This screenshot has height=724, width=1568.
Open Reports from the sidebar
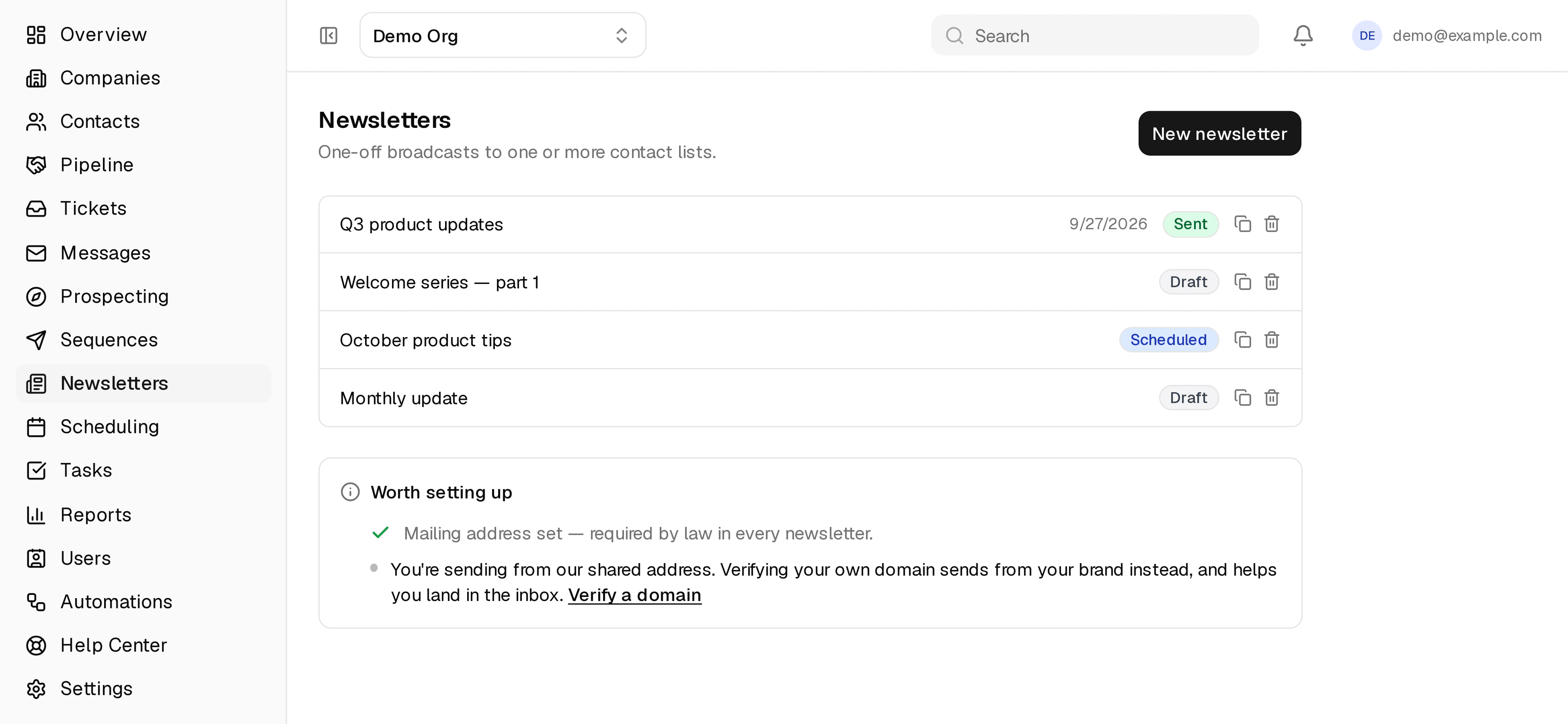coord(143,515)
